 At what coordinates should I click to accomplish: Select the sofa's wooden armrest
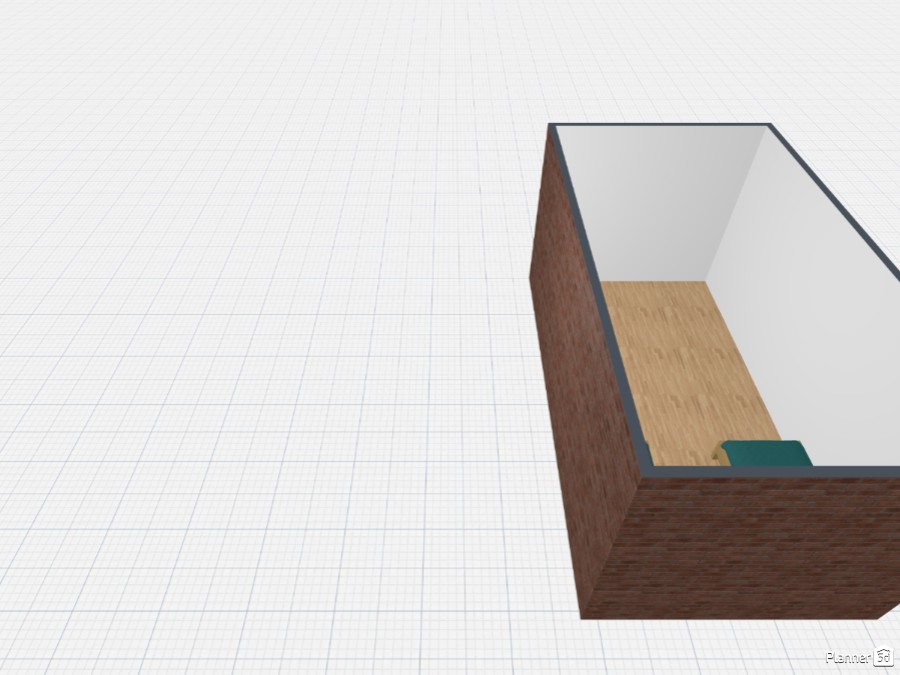coord(719,455)
